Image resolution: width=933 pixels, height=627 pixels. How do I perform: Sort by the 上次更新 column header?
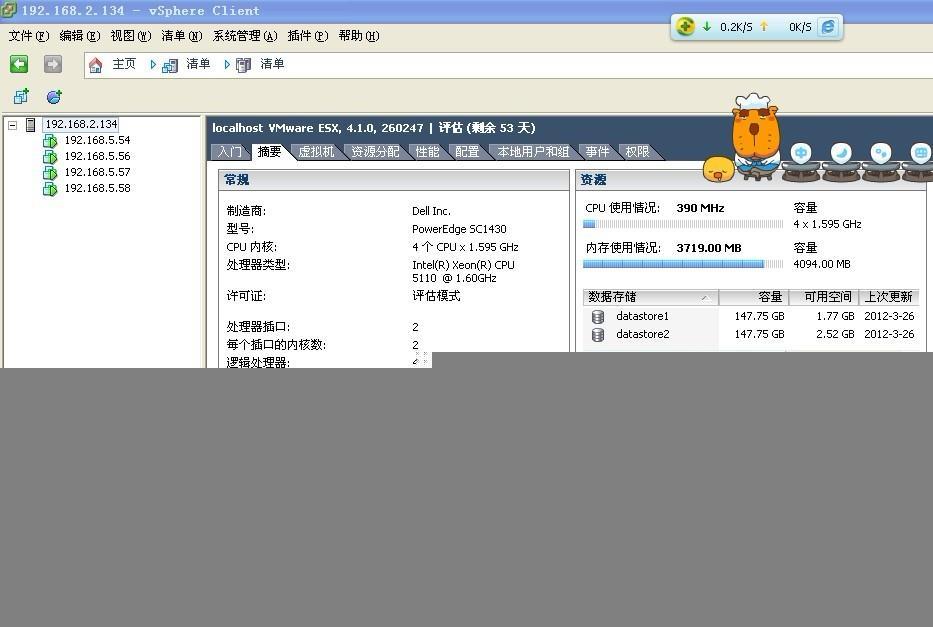[x=890, y=297]
